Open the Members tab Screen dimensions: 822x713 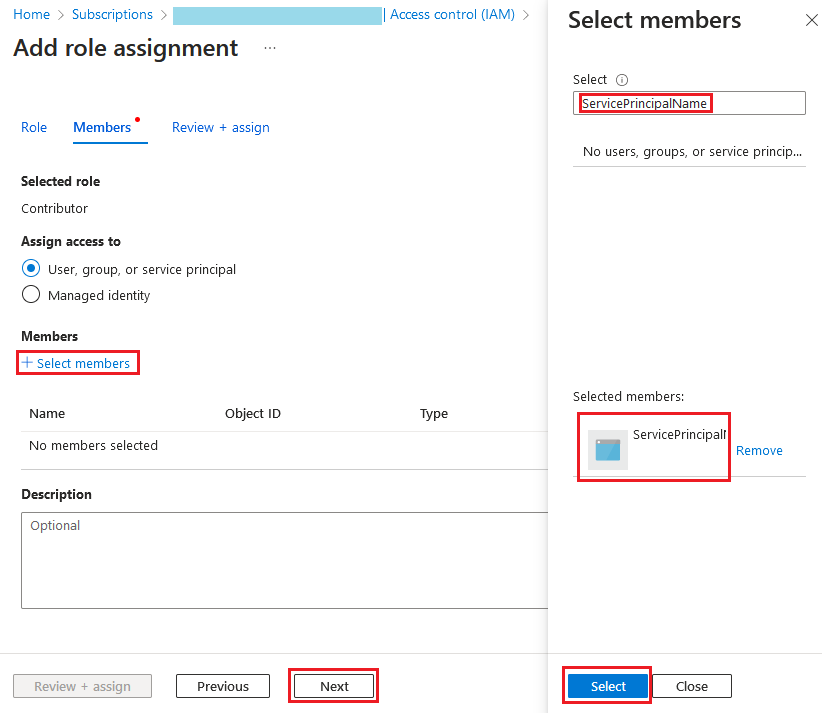tap(102, 127)
